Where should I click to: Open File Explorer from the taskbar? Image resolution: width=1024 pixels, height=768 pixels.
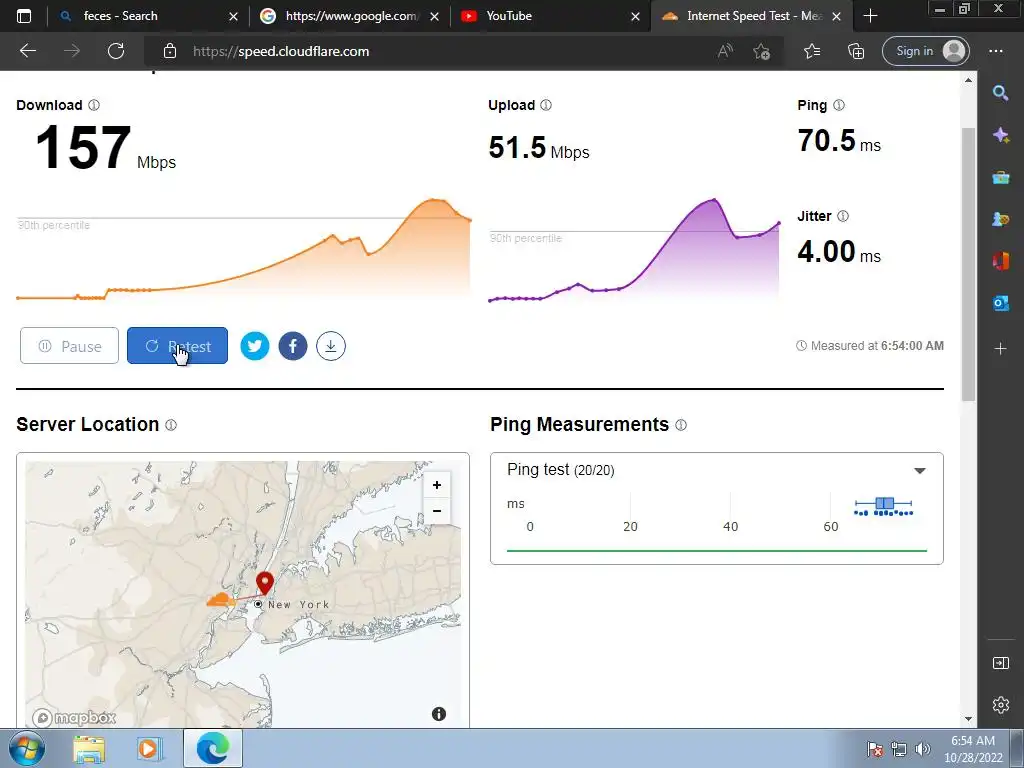pos(89,748)
